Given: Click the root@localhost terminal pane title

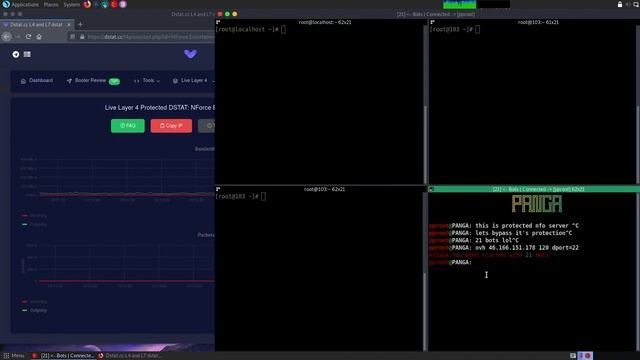Looking at the screenshot, I should click(325, 22).
